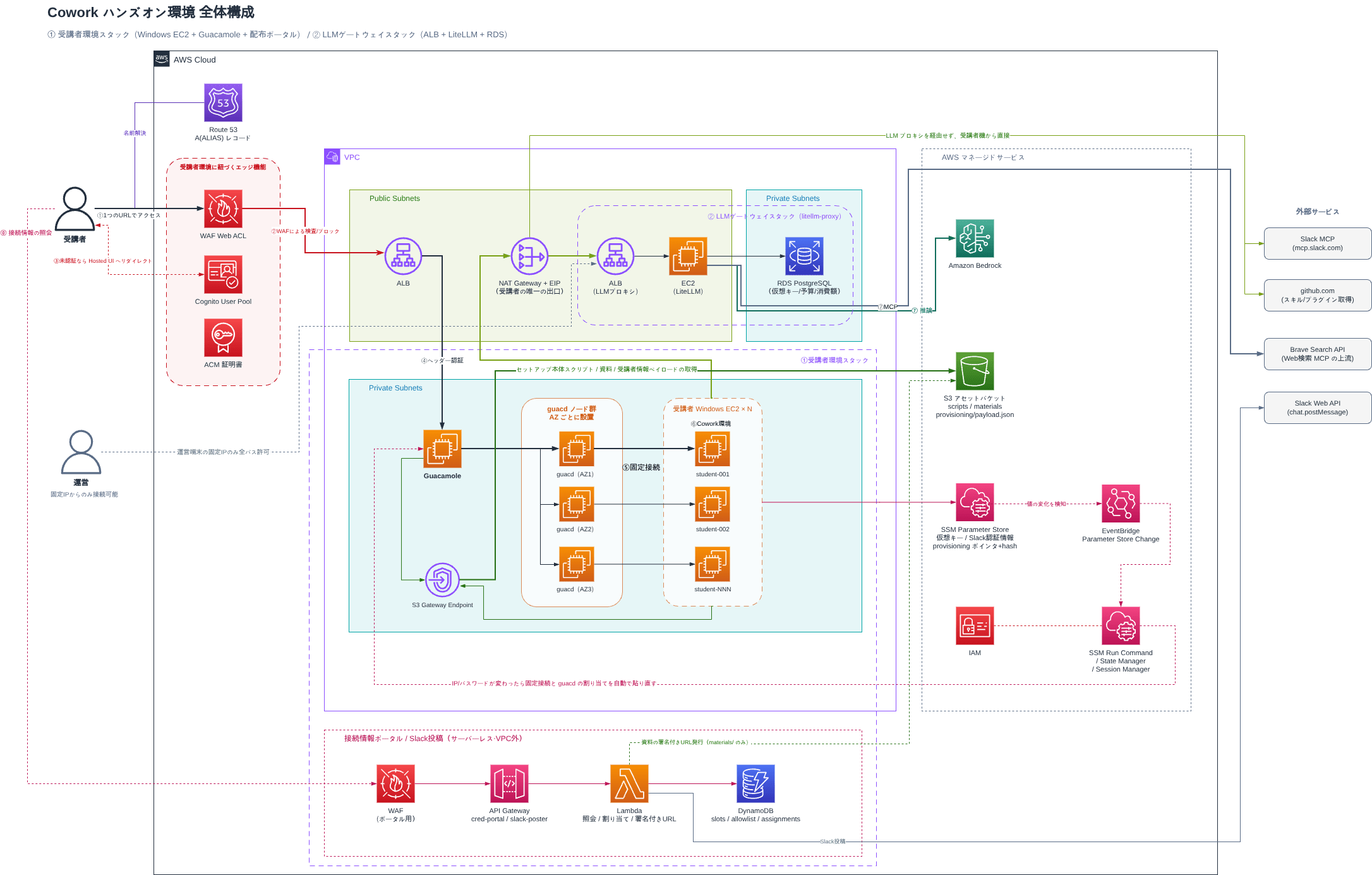Select the Brave Search API box
This screenshot has height=875, width=1372.
click(x=1317, y=354)
